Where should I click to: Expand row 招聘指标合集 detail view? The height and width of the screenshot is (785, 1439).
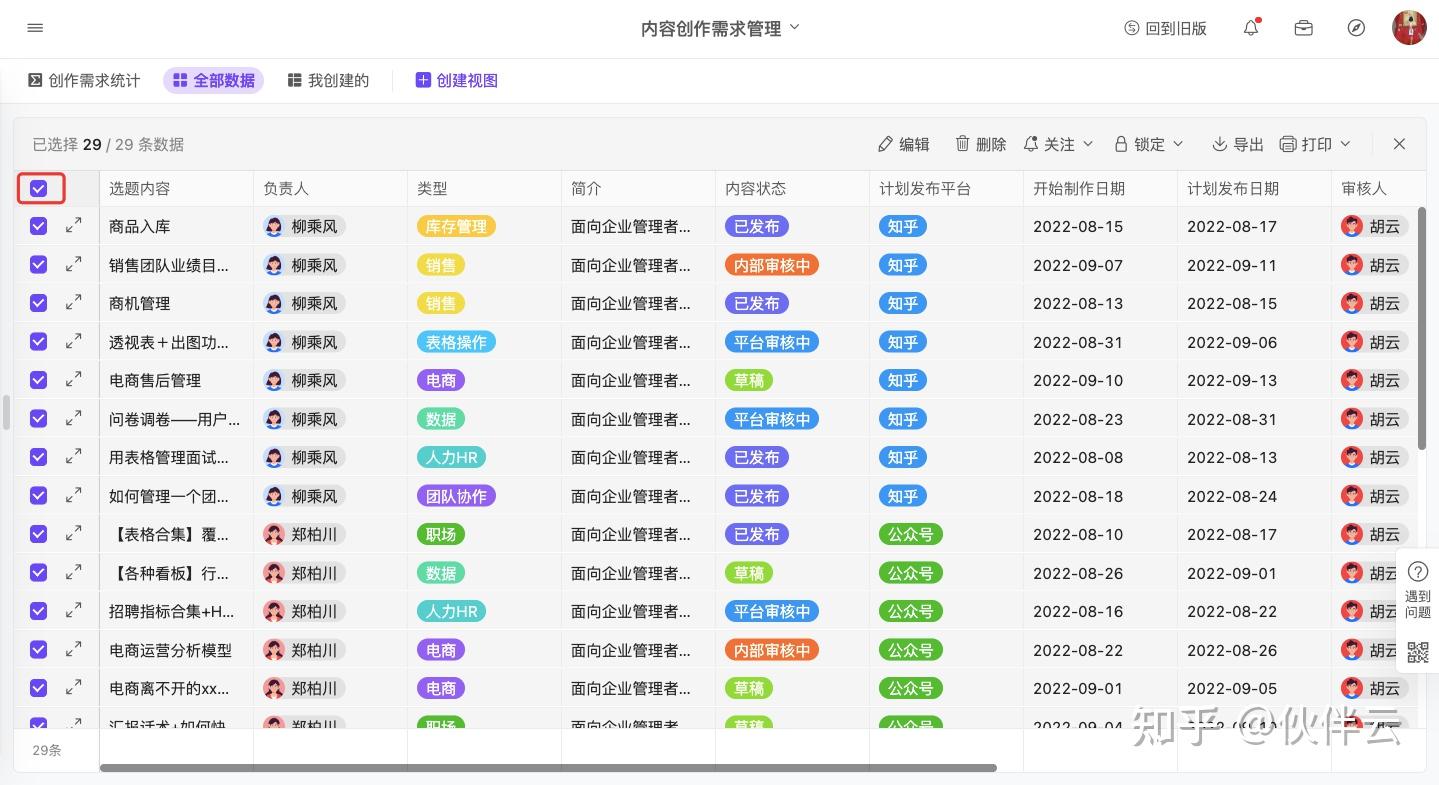tap(73, 611)
